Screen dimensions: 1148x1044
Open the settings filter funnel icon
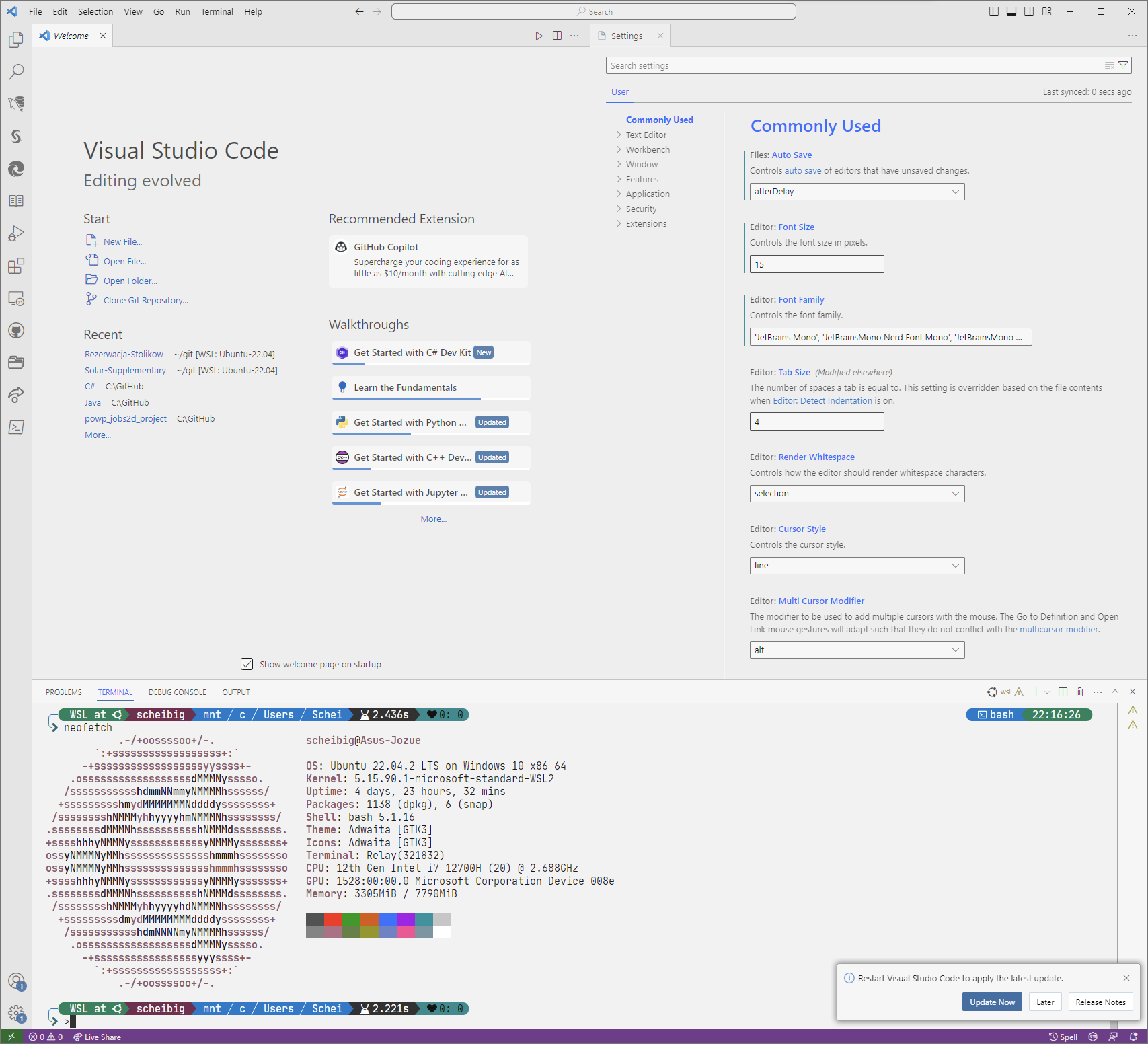pyautogui.click(x=1123, y=65)
